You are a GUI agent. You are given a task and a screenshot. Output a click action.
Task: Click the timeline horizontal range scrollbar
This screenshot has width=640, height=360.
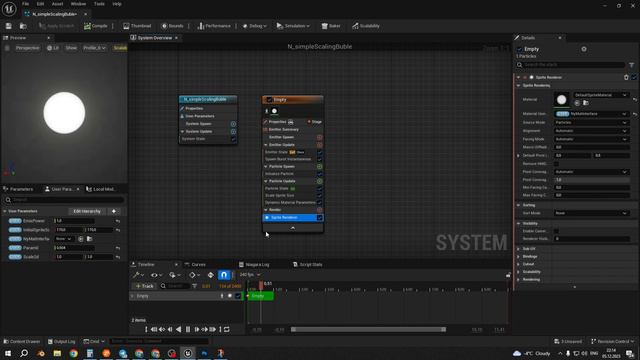(368, 329)
